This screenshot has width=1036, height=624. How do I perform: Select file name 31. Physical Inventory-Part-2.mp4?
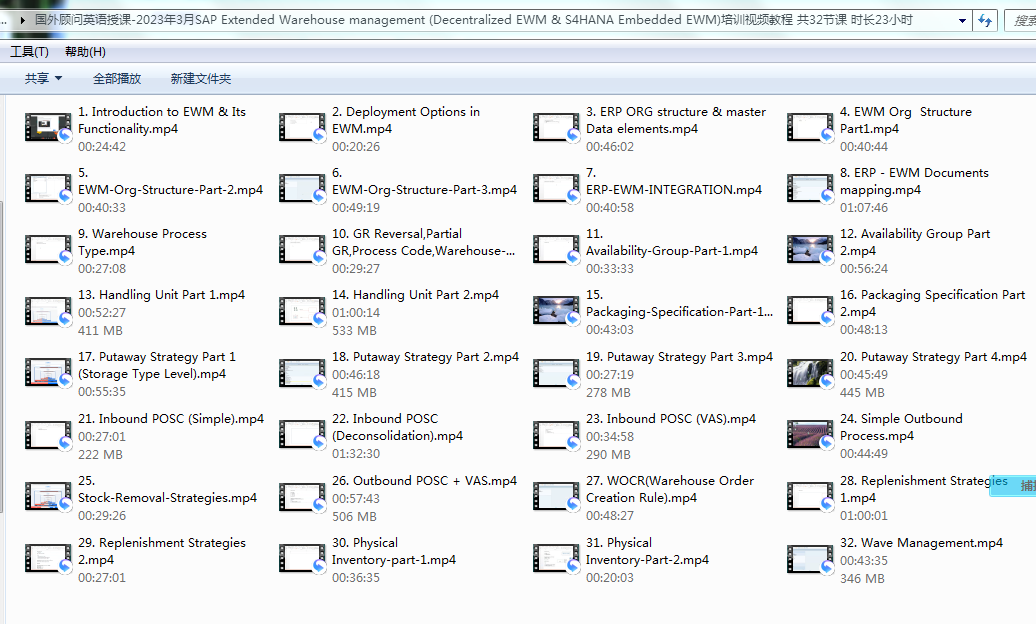648,551
